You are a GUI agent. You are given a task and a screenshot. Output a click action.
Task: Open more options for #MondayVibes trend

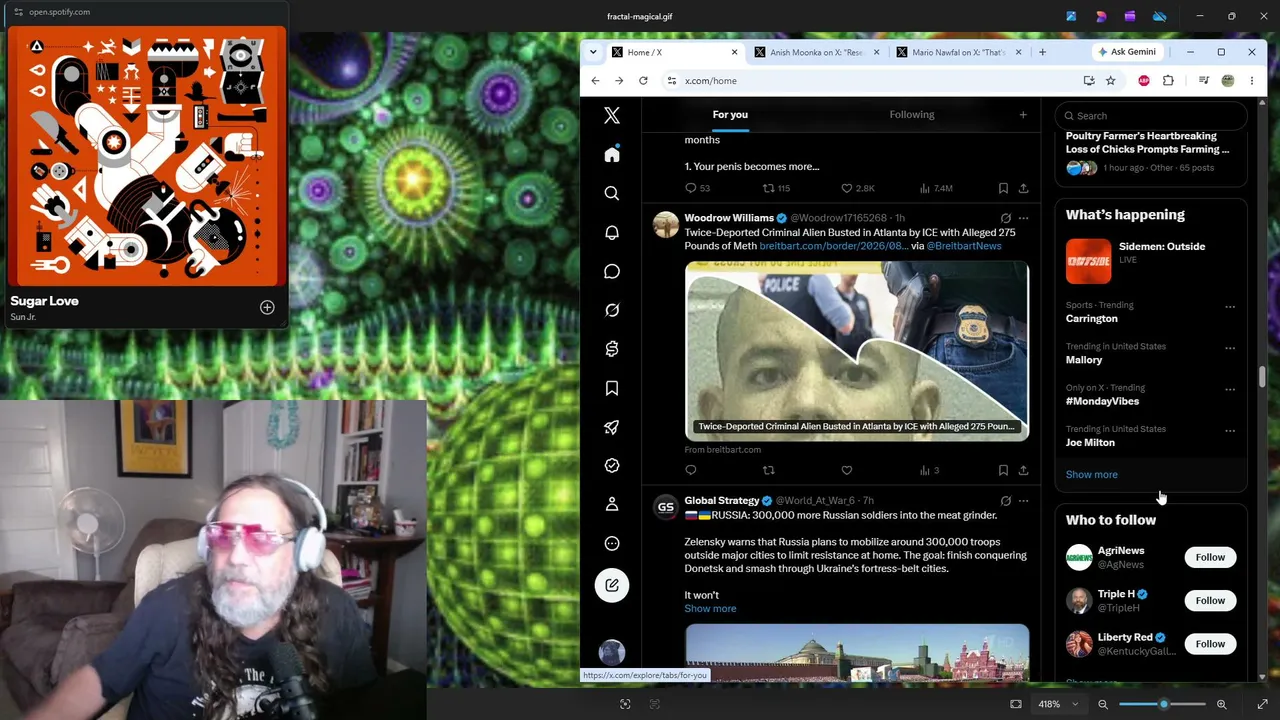(x=1230, y=389)
